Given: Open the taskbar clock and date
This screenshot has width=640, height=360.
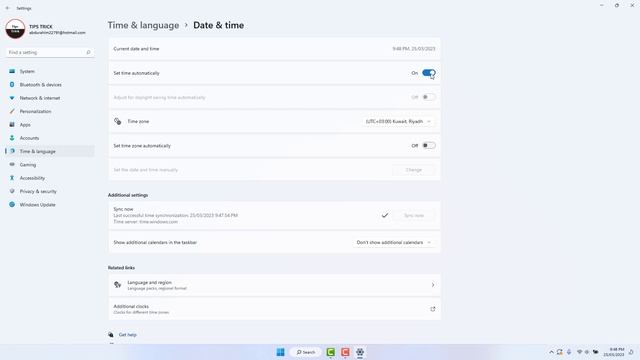Looking at the screenshot, I should pyautogui.click(x=615, y=352).
